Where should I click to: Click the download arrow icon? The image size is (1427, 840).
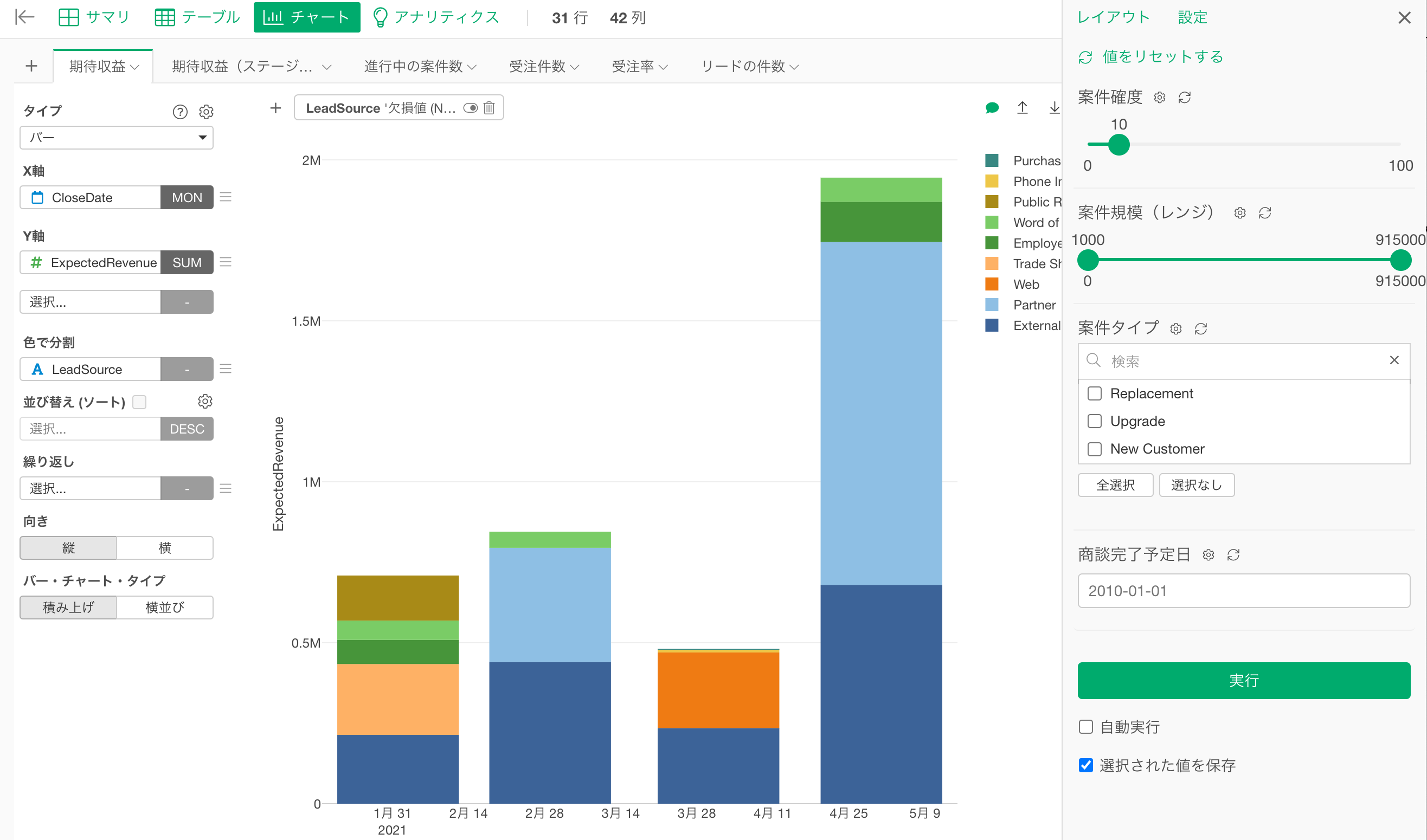pos(1054,107)
